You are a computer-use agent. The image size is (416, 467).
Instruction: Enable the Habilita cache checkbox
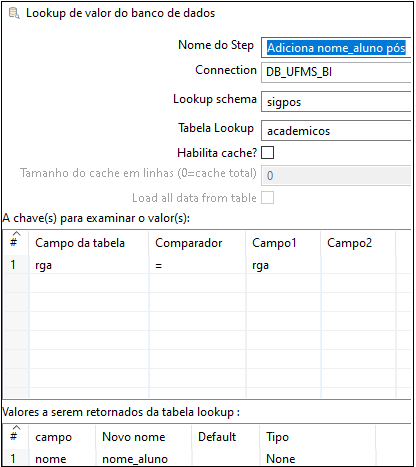click(x=267, y=153)
